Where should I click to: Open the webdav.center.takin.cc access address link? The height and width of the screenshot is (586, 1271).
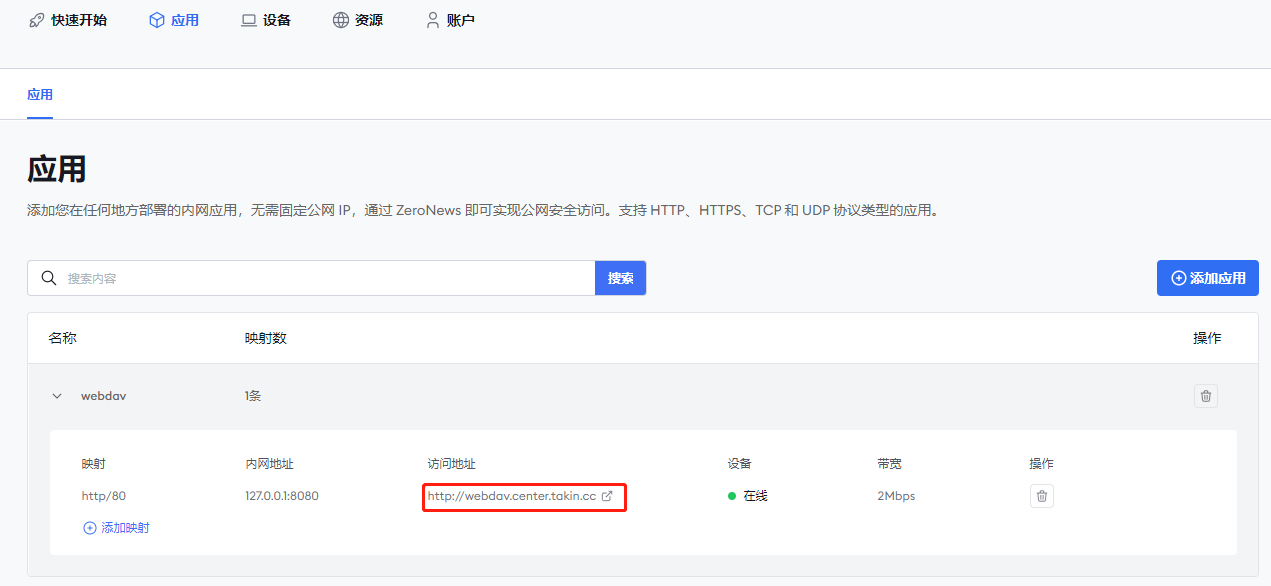tap(512, 496)
